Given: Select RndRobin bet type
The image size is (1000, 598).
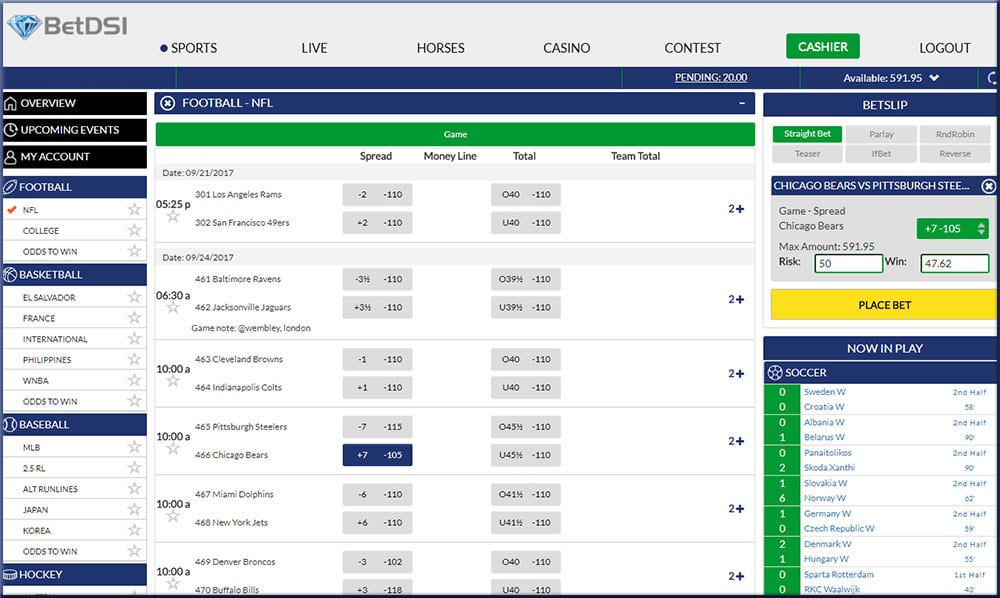Looking at the screenshot, I should [x=955, y=134].
